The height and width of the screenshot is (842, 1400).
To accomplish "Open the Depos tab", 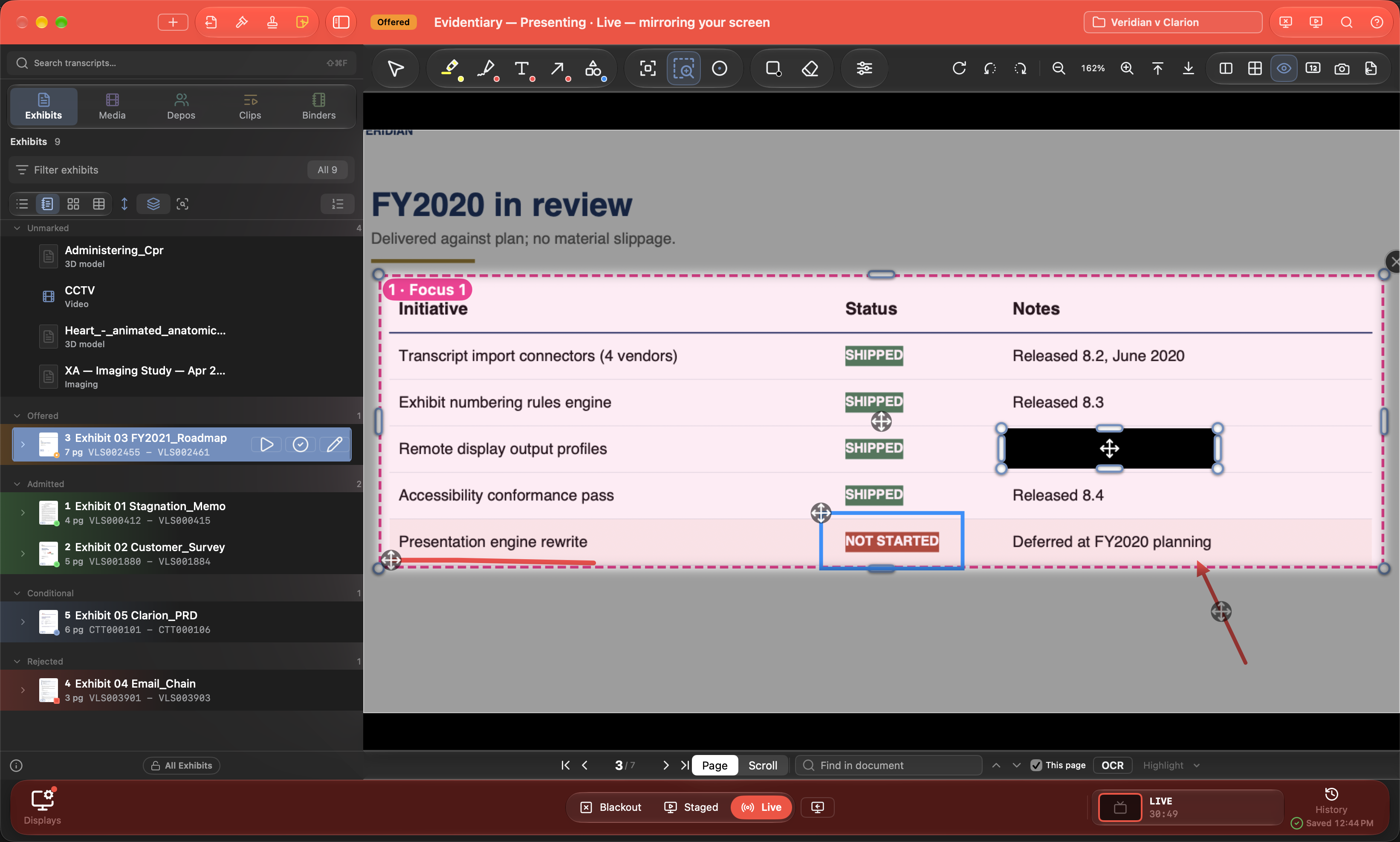I will 181,106.
